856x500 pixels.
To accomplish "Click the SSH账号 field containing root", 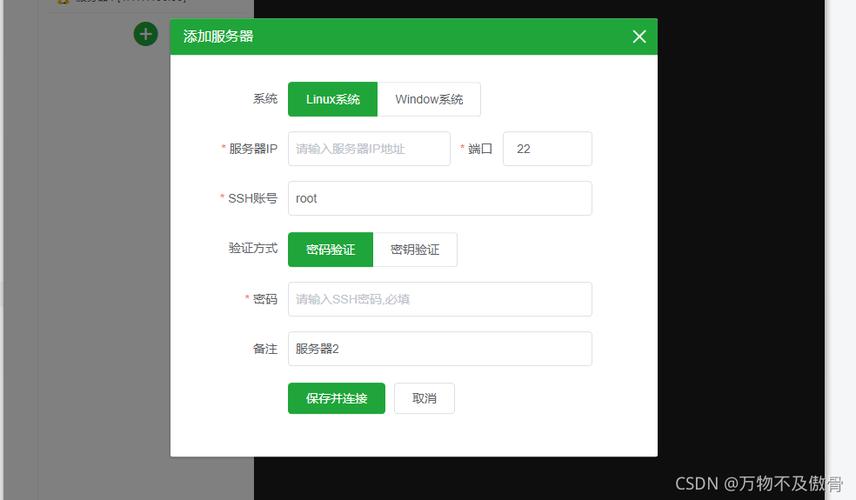I will click(x=440, y=198).
